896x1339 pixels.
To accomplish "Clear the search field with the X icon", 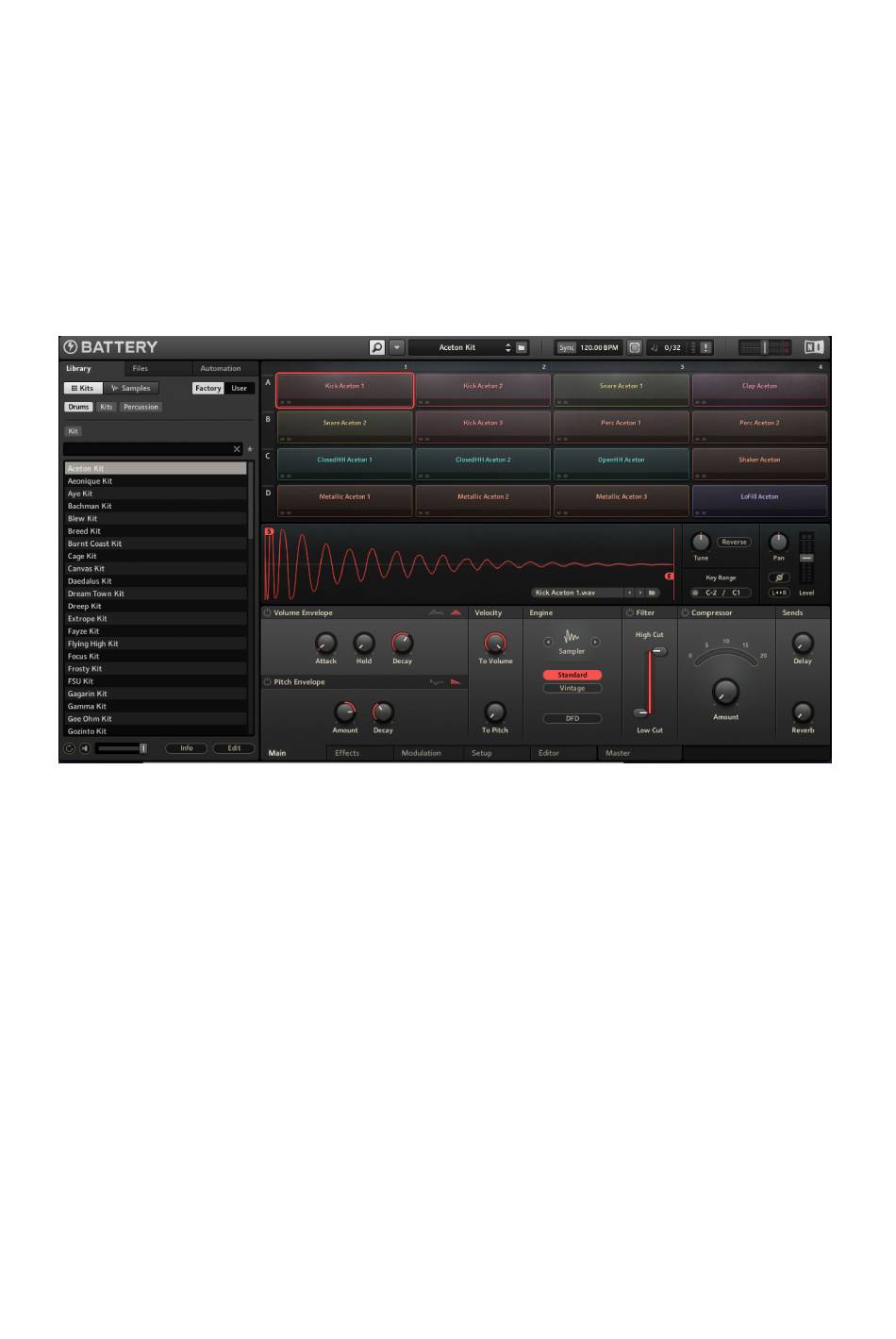I will [x=237, y=449].
